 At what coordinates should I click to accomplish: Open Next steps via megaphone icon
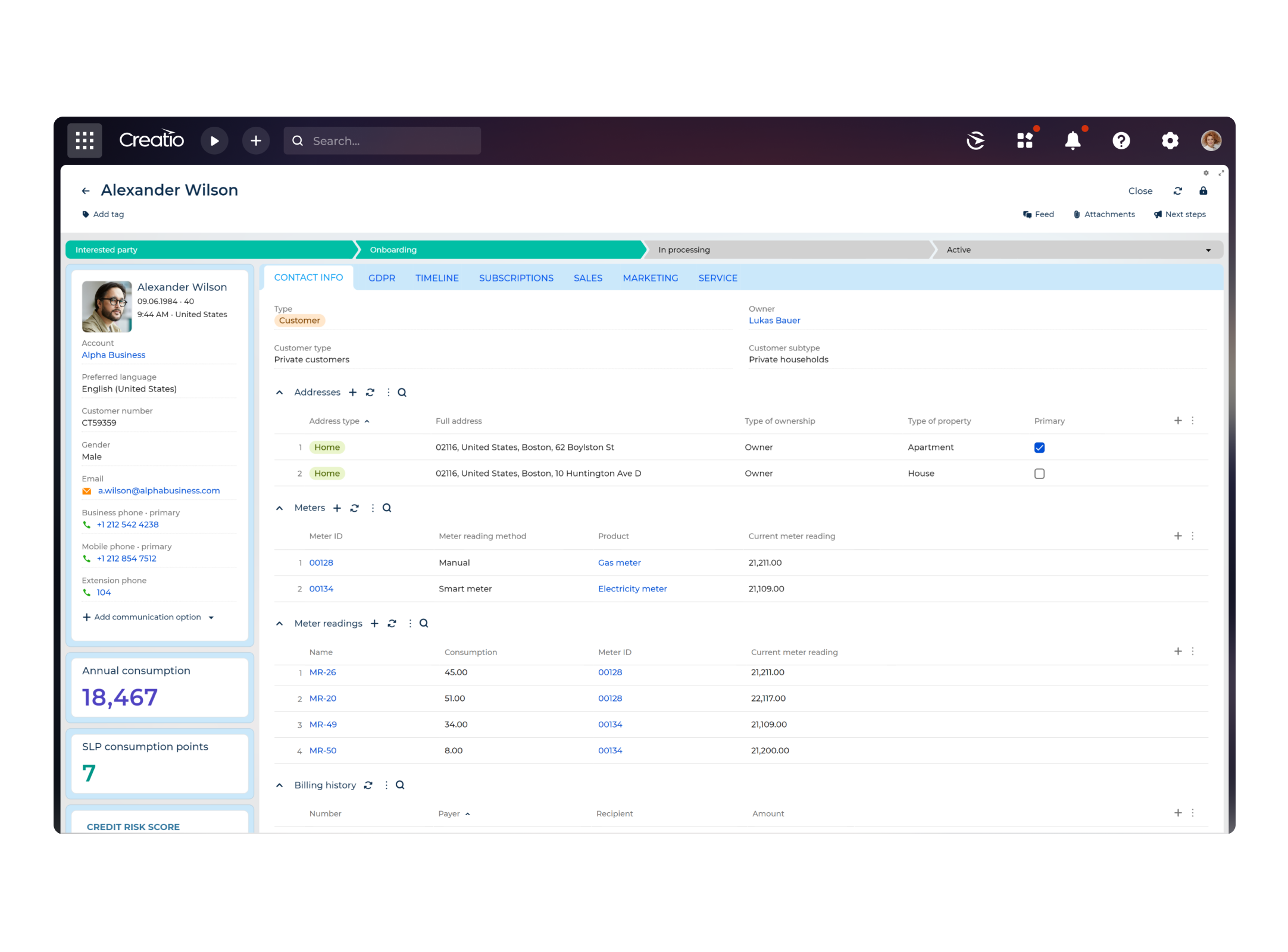coord(1157,214)
